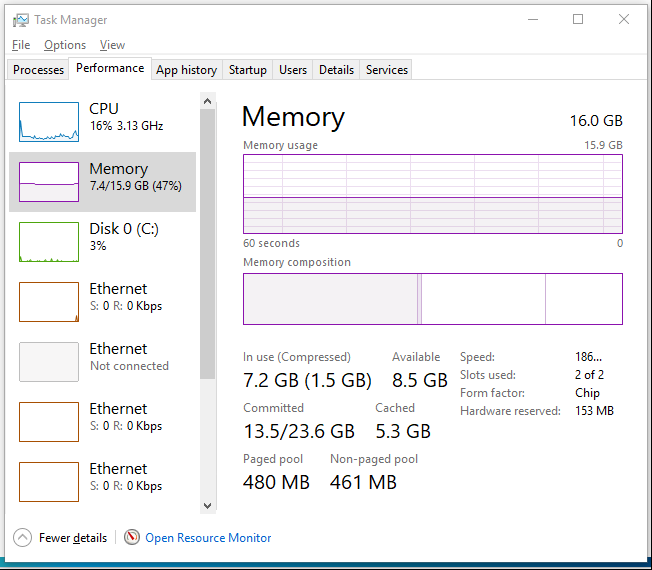Screen dimensions: 652x570
Task: Click the gray Not connected Ethernet thumbnail
Action: 49,362
